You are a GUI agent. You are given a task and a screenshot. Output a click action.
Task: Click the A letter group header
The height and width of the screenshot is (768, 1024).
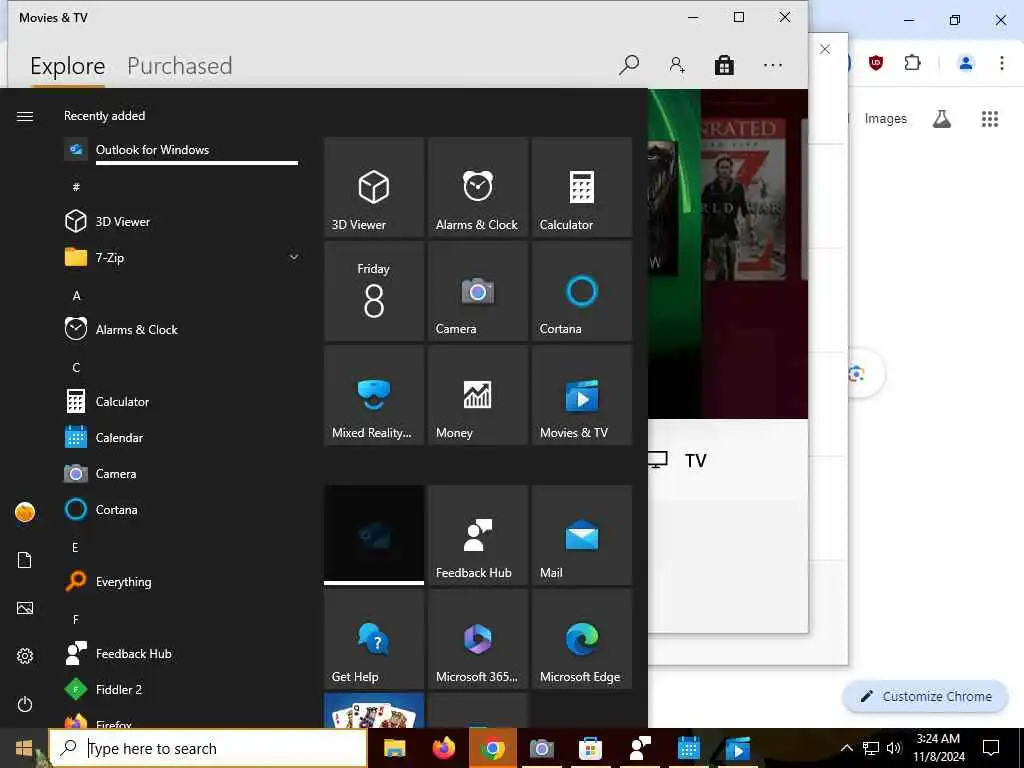76,295
